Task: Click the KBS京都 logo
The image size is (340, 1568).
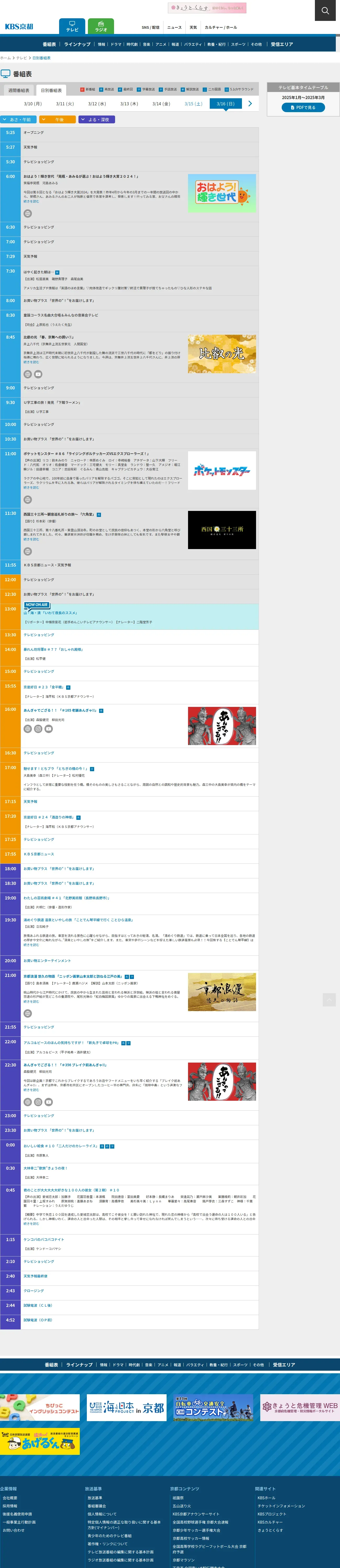Action: coord(19,26)
